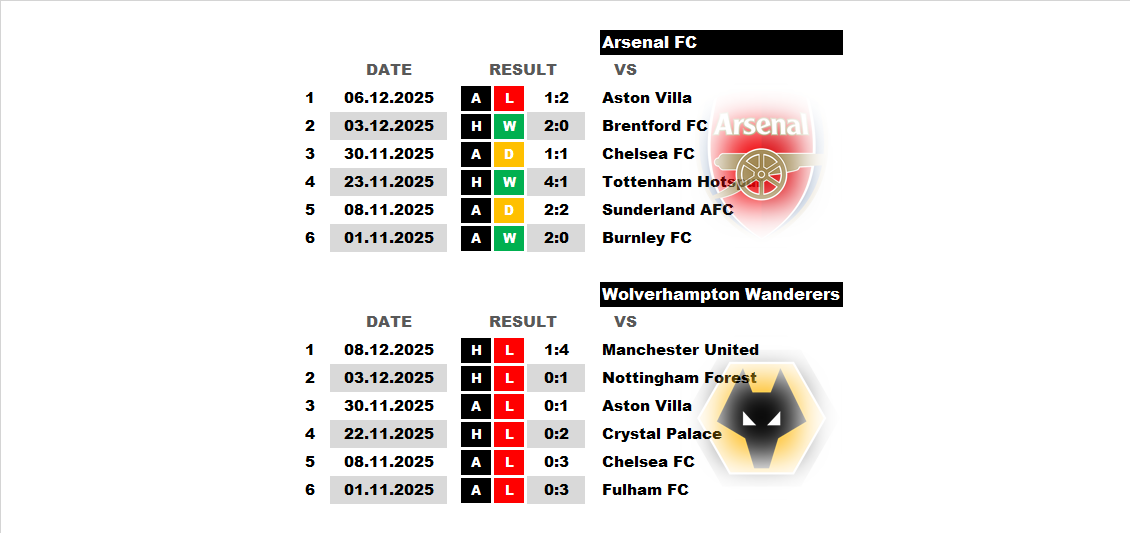The width and height of the screenshot is (1130, 533).
Task: Click the 1:4 score in Manchester United row
Action: (x=556, y=350)
